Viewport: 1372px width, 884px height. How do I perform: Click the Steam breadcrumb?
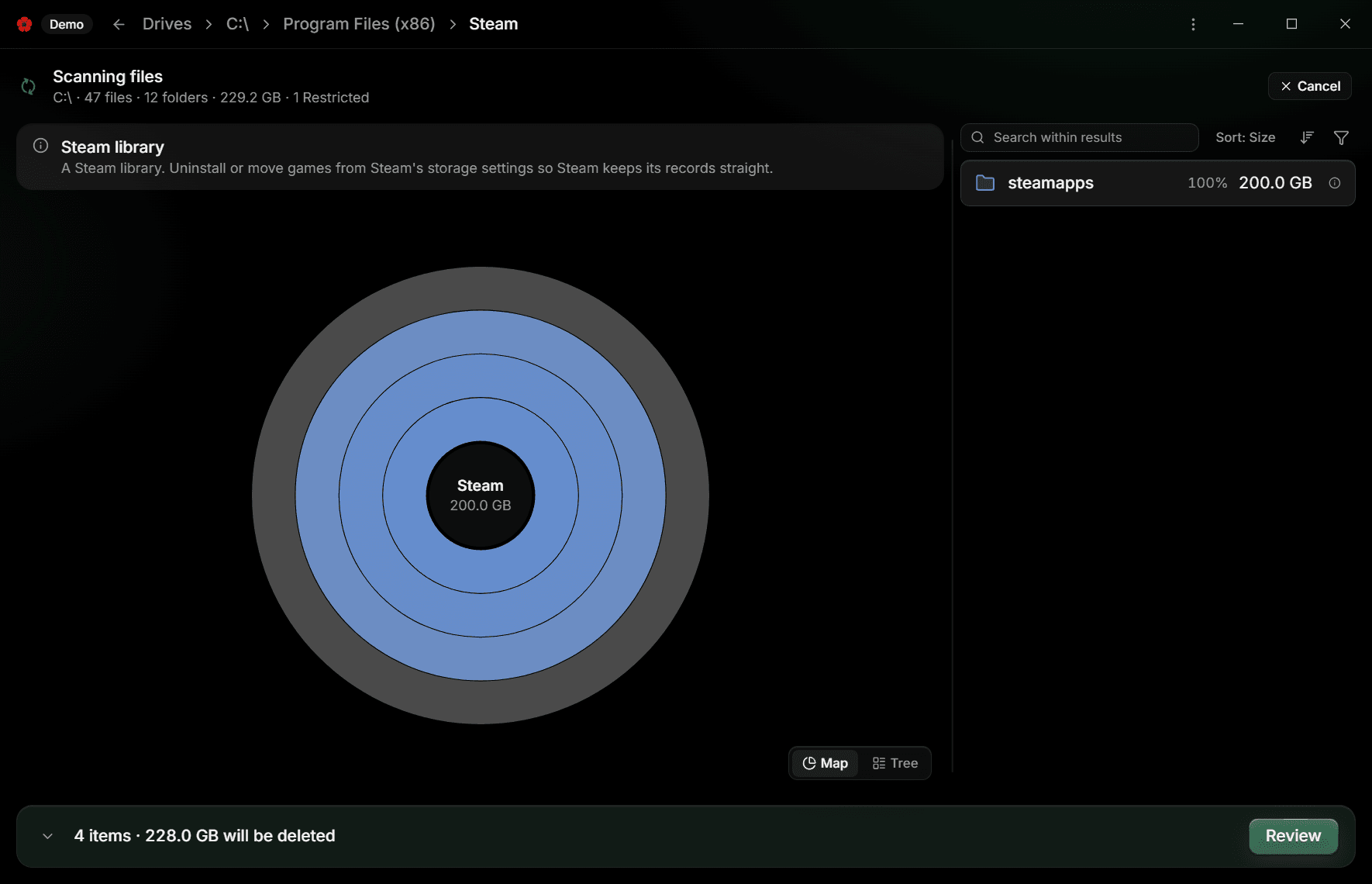point(493,24)
